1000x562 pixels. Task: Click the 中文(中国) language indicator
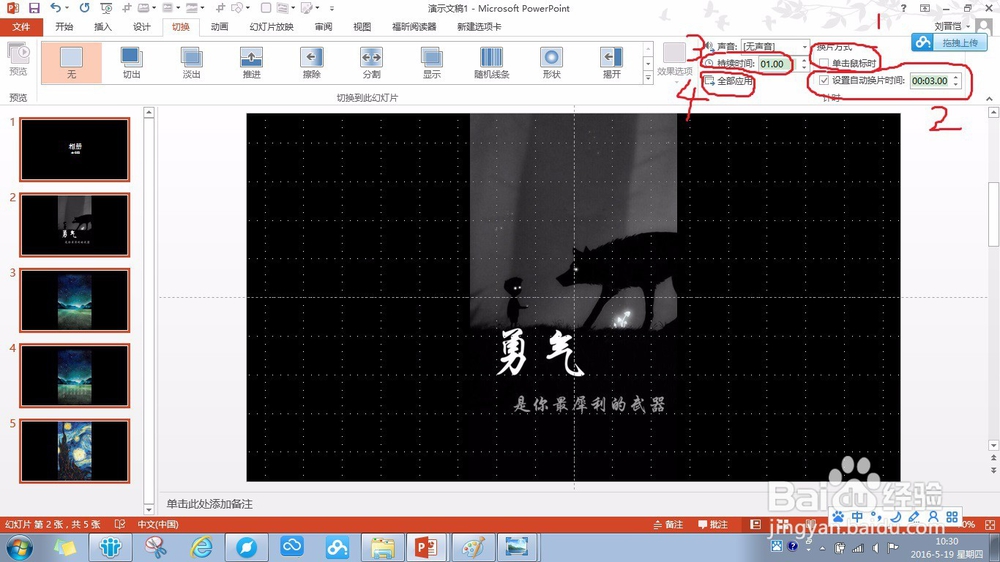point(158,524)
